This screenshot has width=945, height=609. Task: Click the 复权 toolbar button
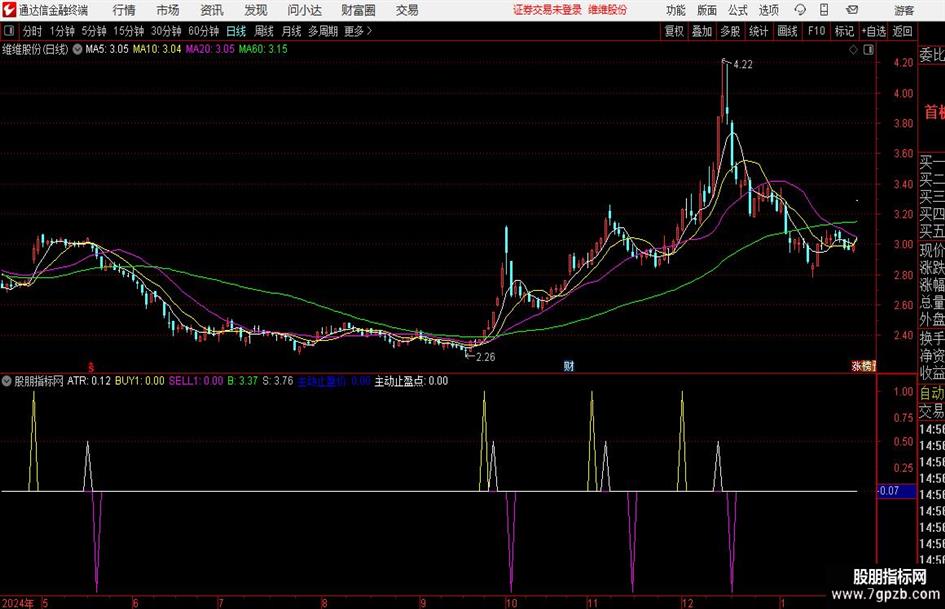[x=674, y=31]
